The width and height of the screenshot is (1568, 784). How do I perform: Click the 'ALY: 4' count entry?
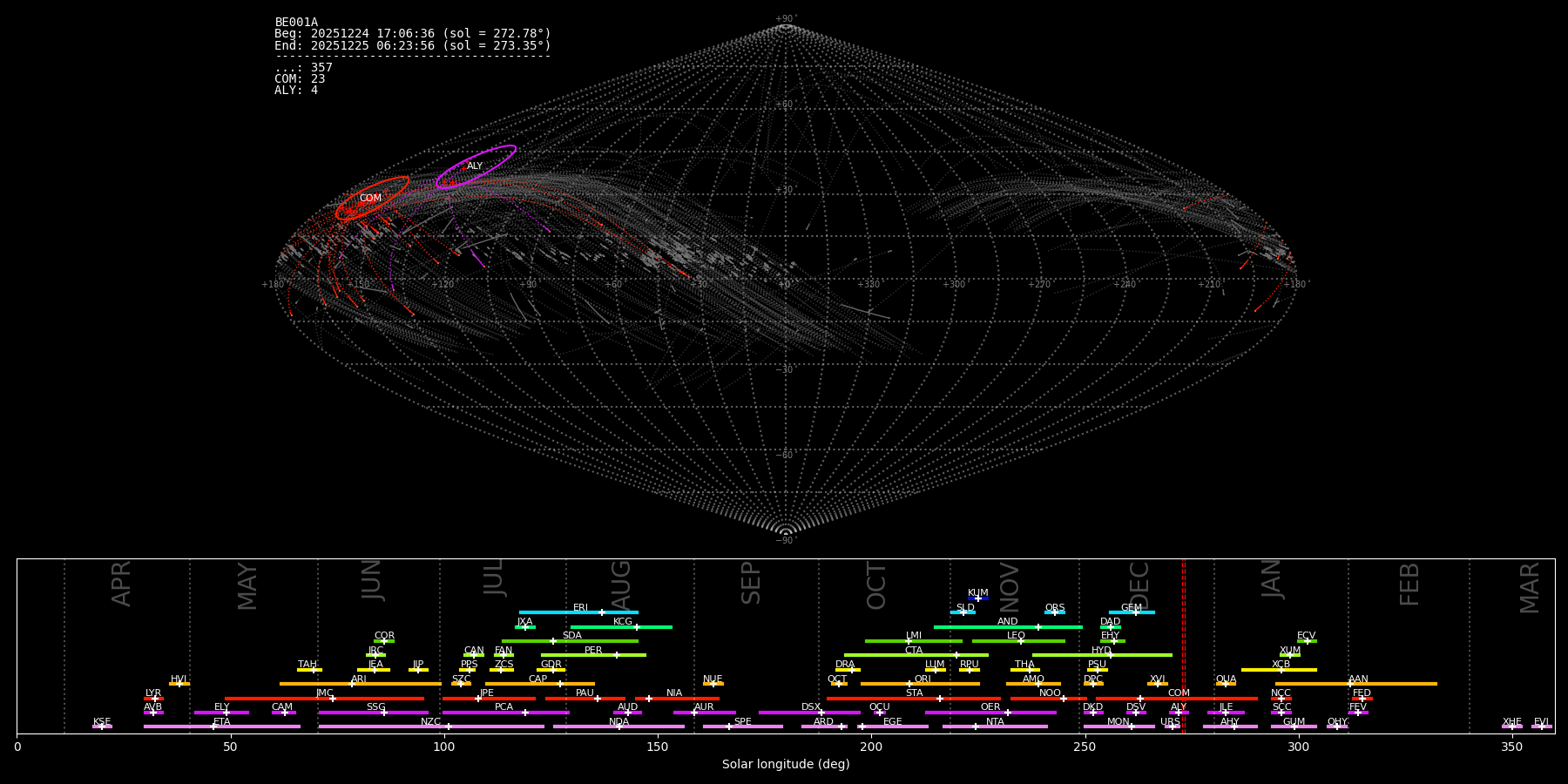click(x=296, y=91)
